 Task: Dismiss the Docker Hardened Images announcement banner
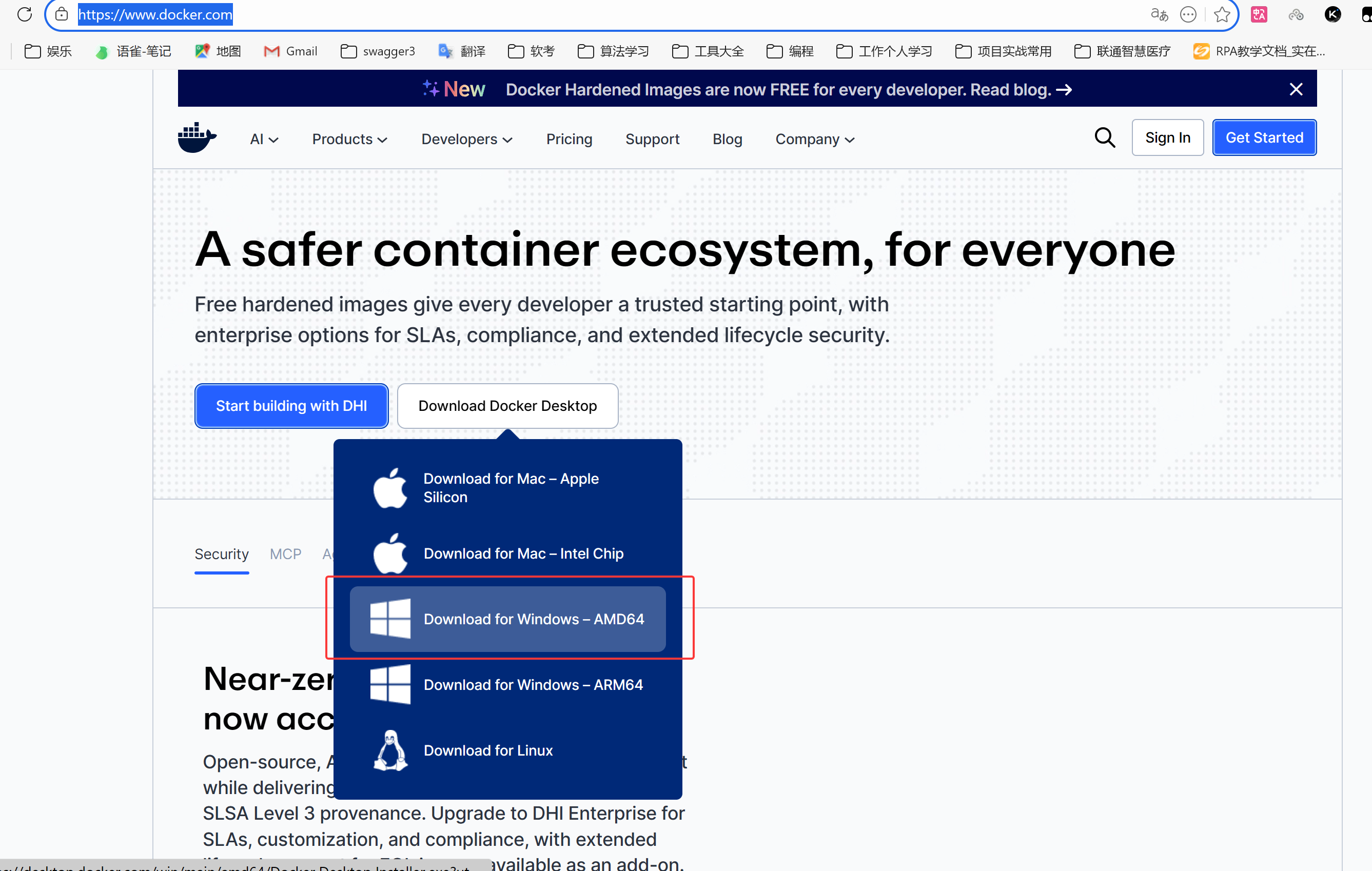(x=1296, y=89)
